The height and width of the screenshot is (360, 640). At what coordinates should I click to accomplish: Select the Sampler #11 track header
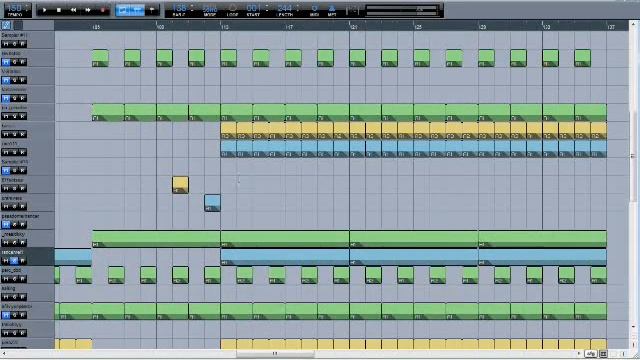[27, 40]
